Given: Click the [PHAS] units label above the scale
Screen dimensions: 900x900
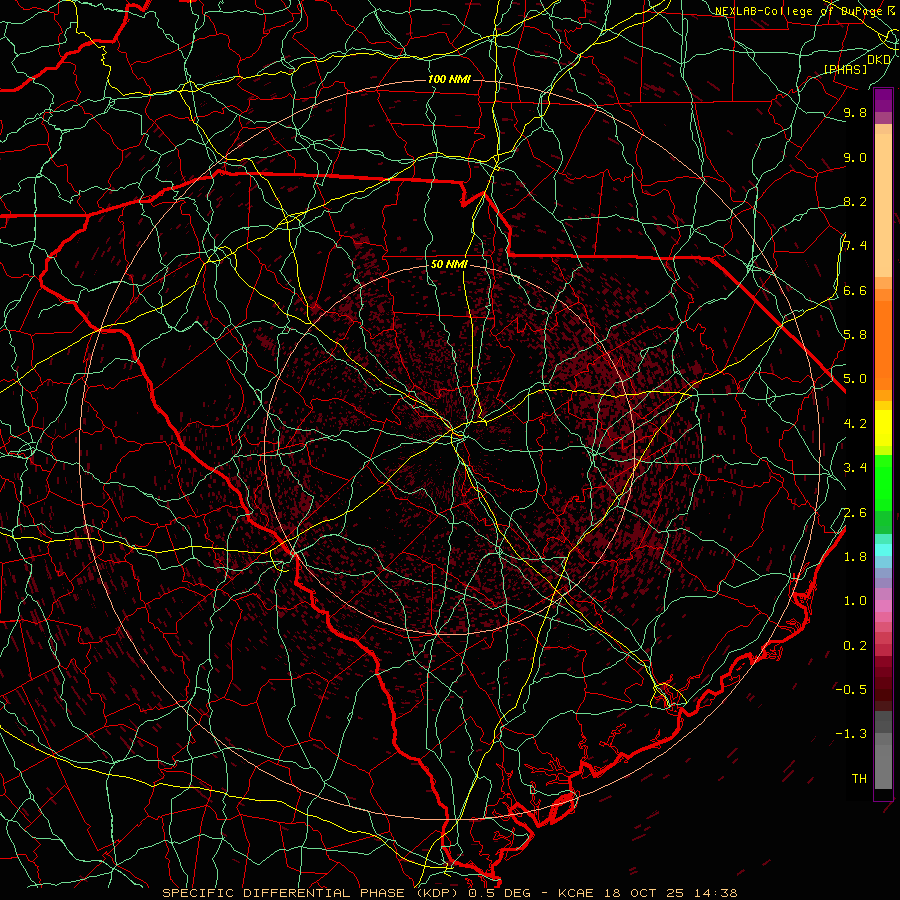Looking at the screenshot, I should pyautogui.click(x=845, y=69).
